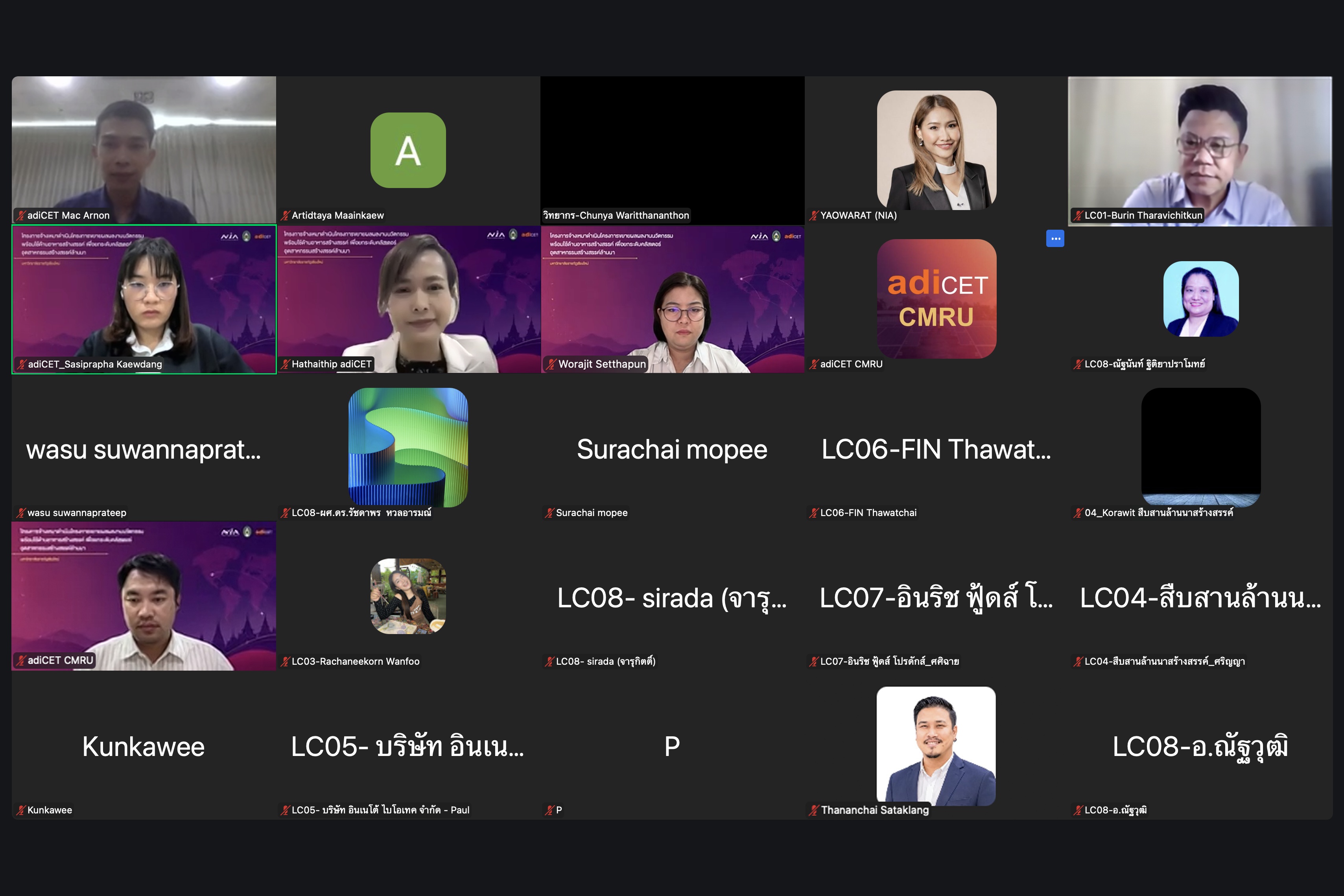
Task: Click the large 'LC05- บริษัท อินเน...' name text
Action: point(407,746)
